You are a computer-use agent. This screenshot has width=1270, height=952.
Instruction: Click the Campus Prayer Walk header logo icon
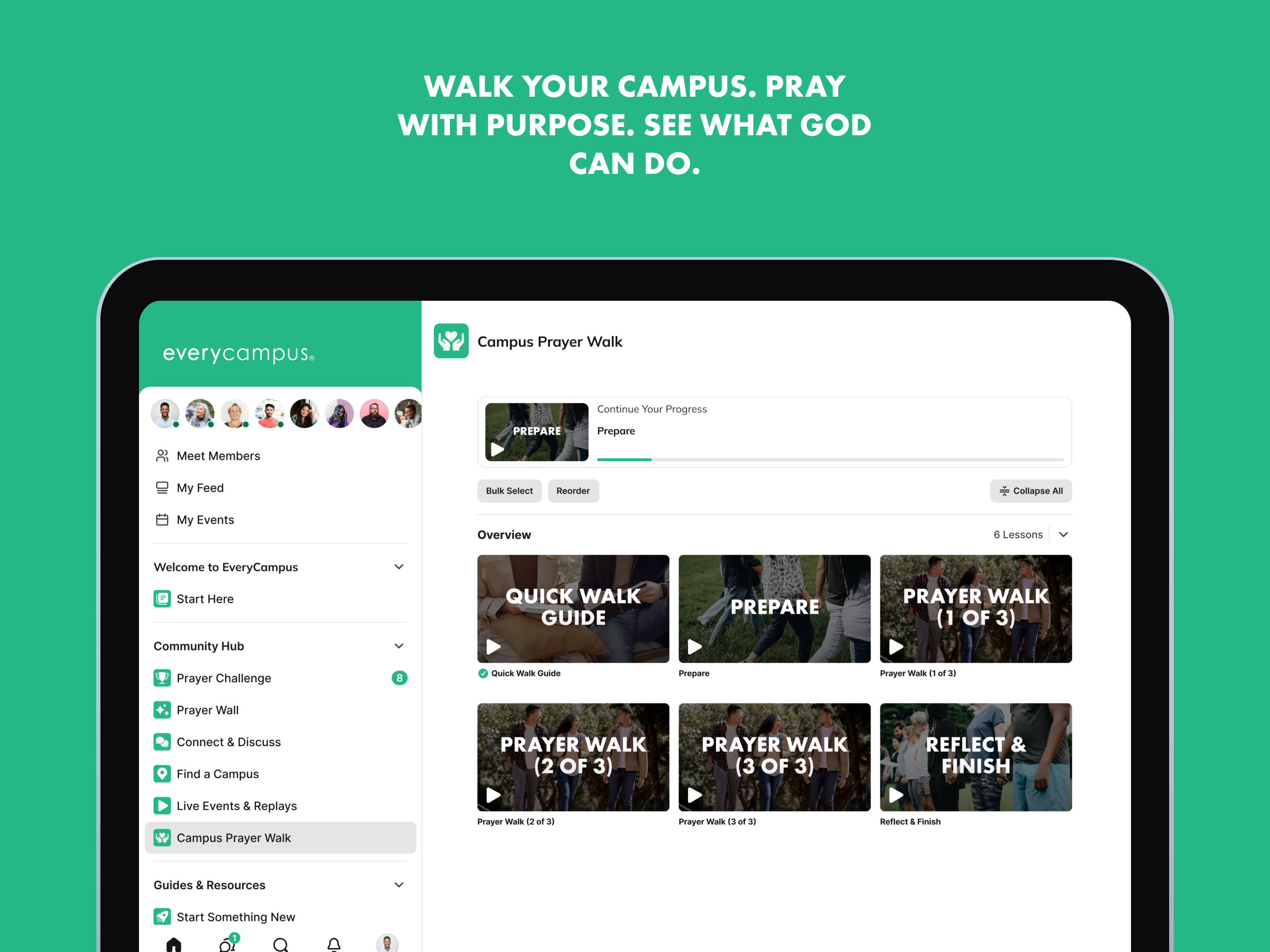[x=451, y=341]
